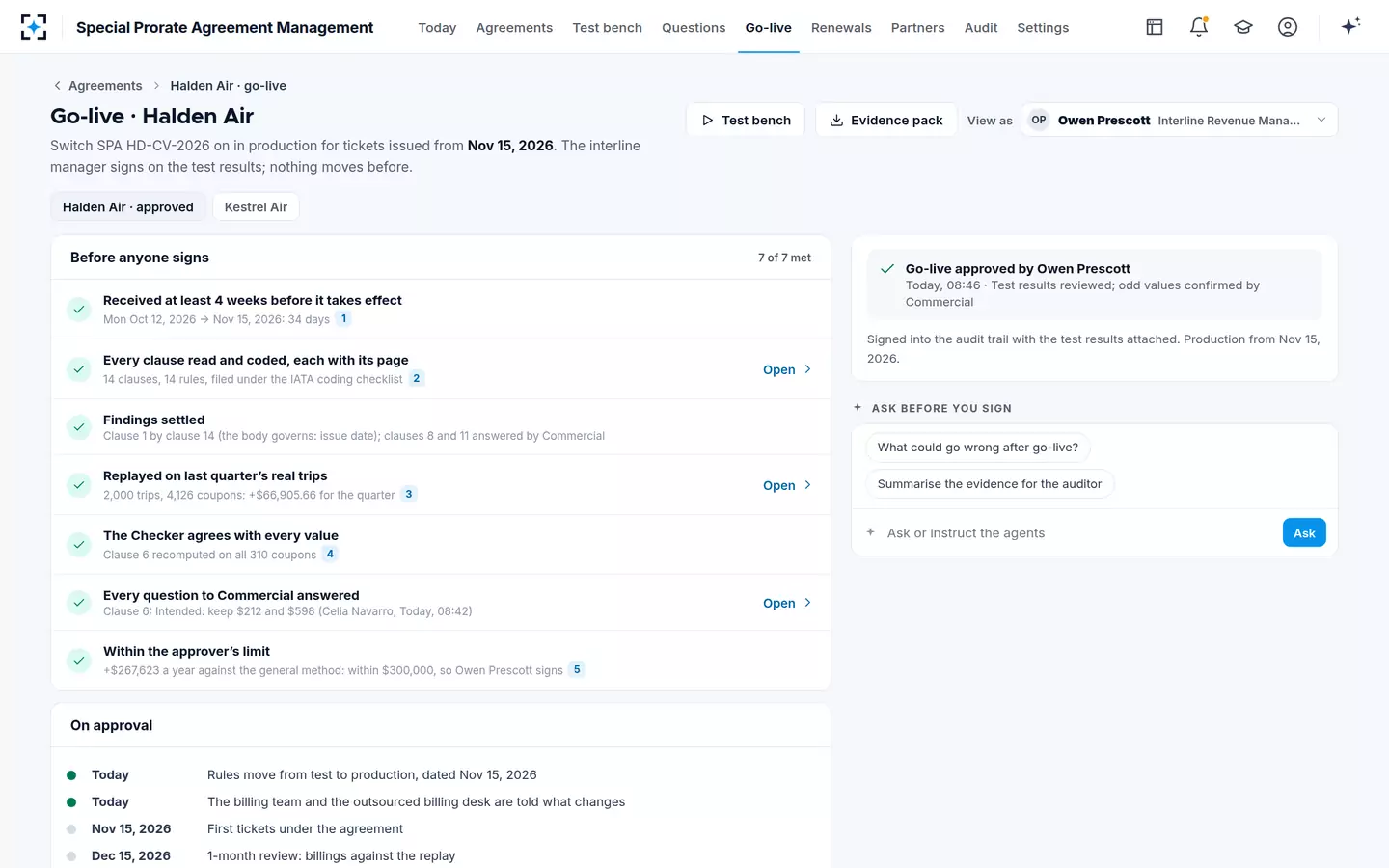
Task: Select the Halden Air · approved chip
Action: point(128,207)
